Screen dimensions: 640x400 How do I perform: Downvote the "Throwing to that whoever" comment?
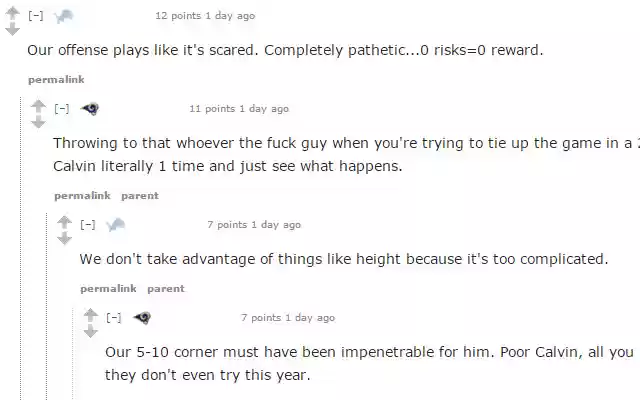(38, 122)
